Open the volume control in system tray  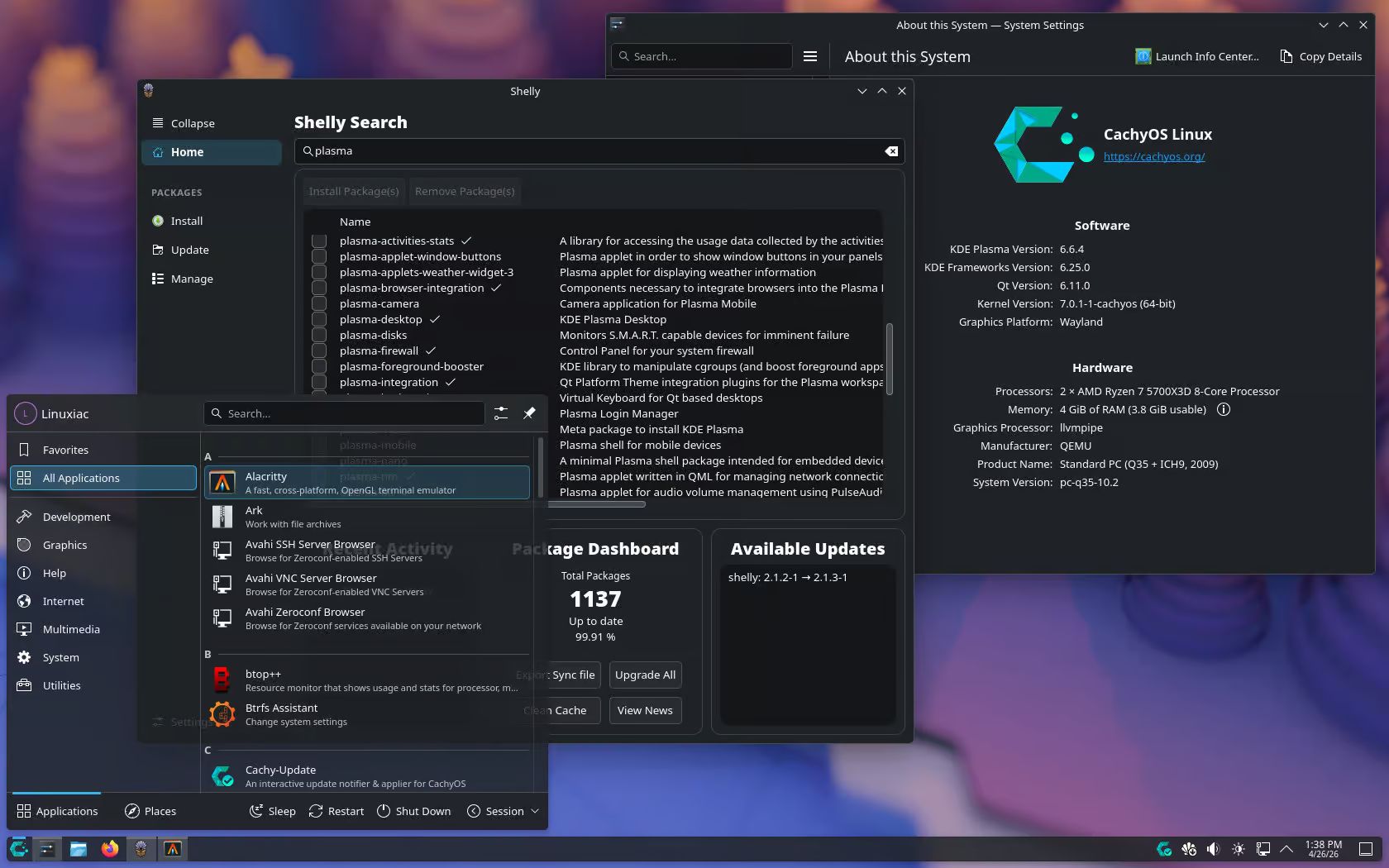pyautogui.click(x=1213, y=849)
